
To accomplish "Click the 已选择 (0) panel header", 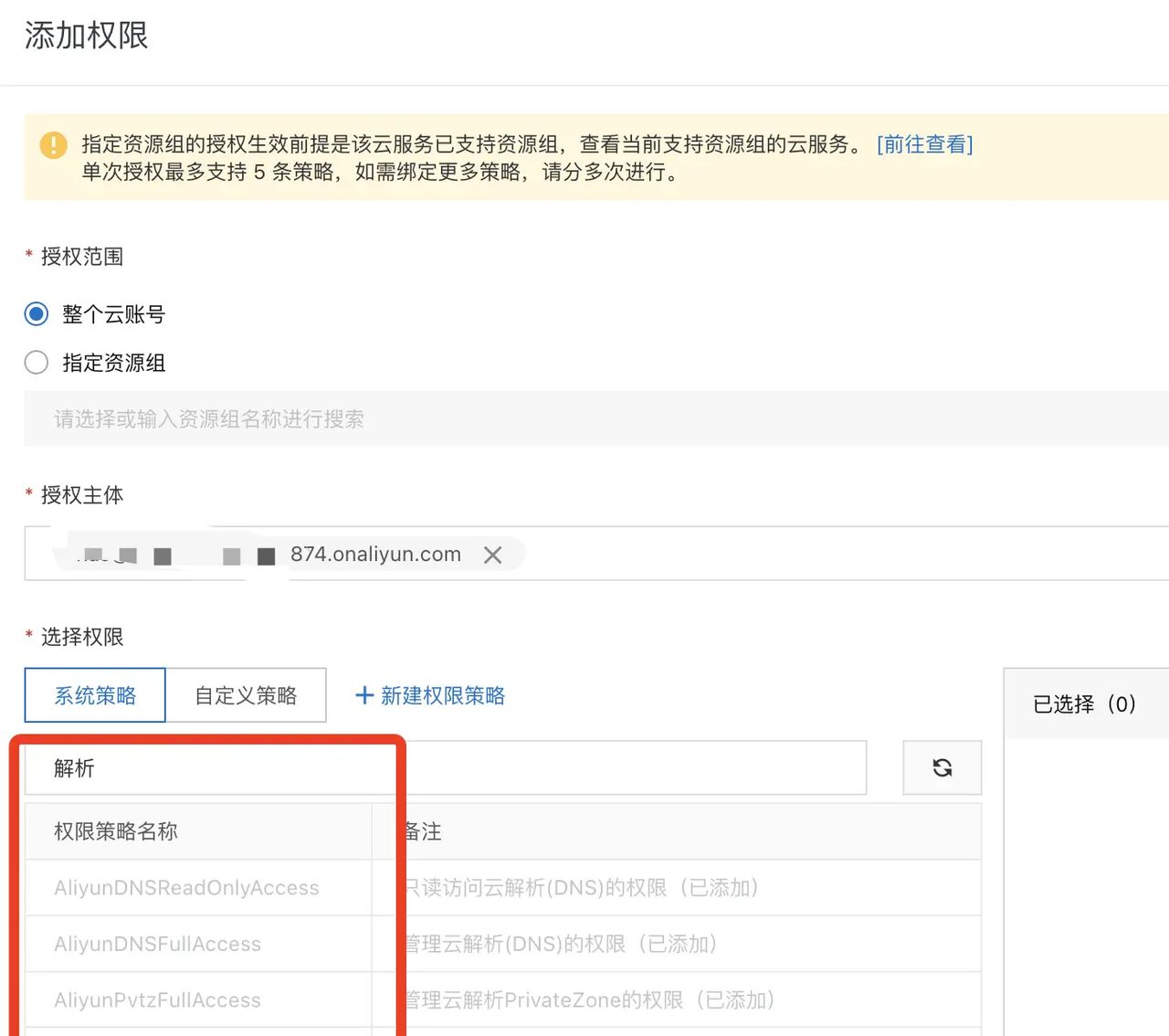I will pyautogui.click(x=1086, y=703).
